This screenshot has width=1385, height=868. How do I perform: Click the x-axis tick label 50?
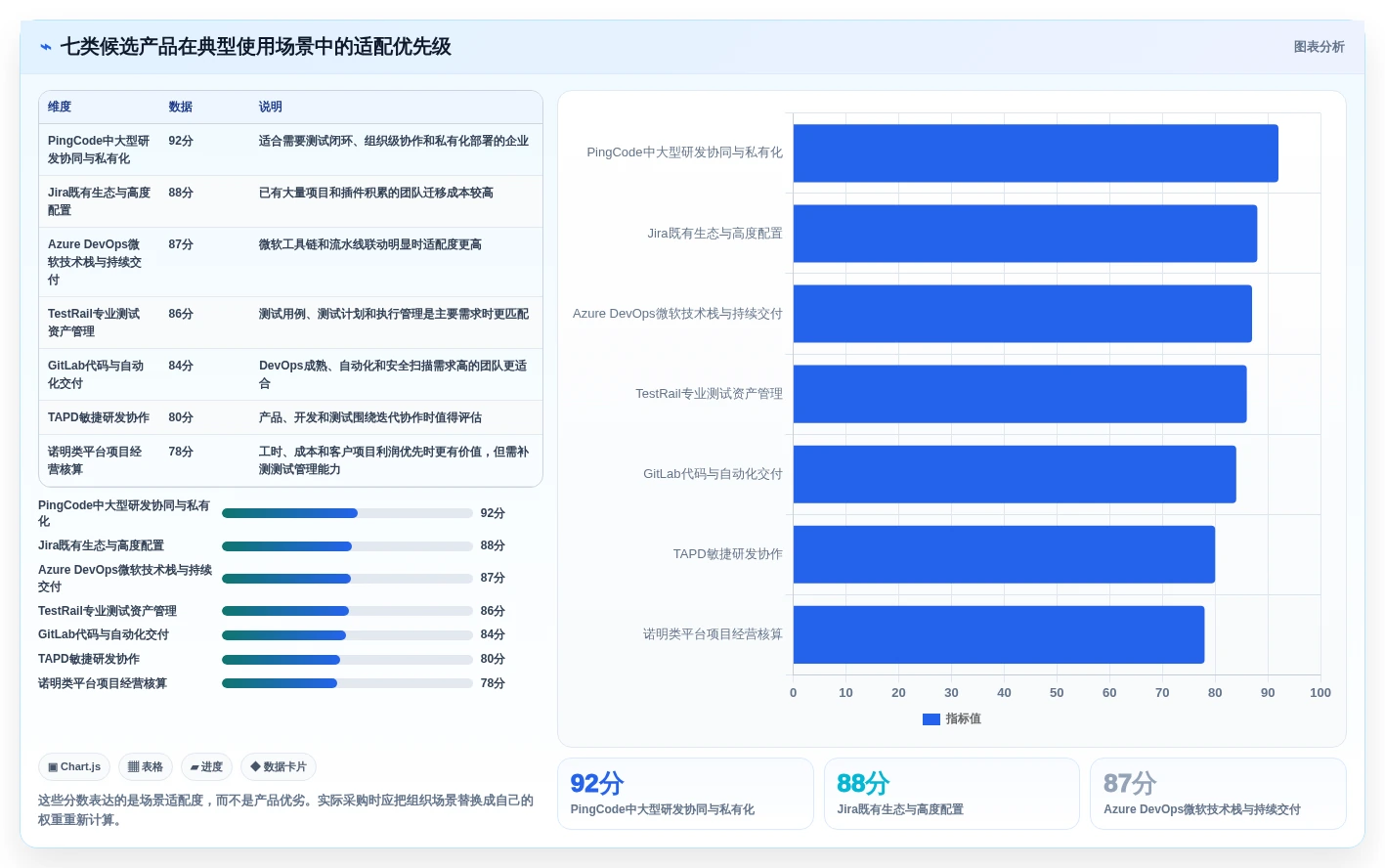(1057, 693)
